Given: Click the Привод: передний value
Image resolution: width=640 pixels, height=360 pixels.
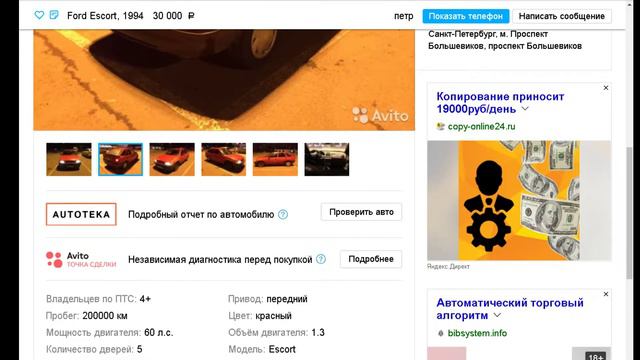Looking at the screenshot, I should 287,299.
